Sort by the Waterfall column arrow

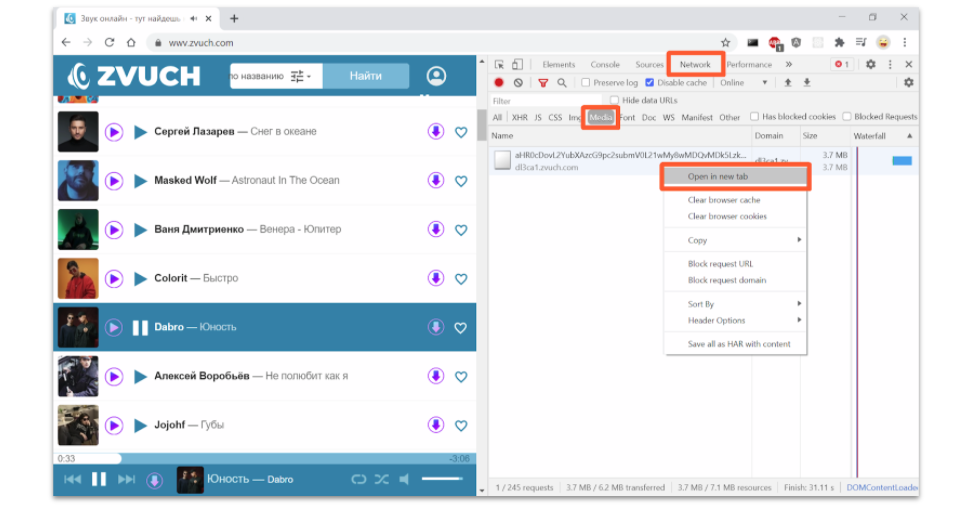click(x=909, y=136)
